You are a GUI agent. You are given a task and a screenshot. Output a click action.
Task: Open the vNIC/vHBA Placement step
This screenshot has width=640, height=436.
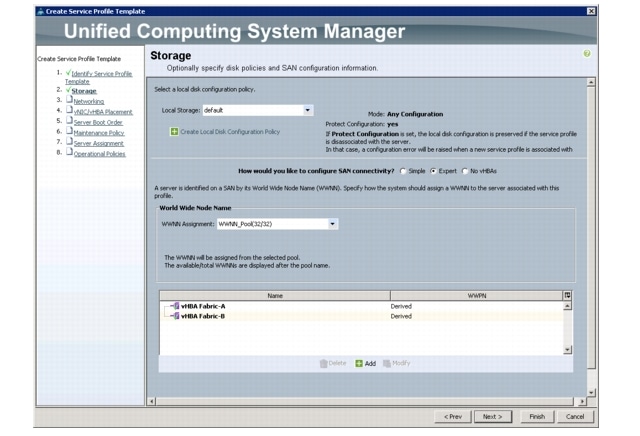(103, 112)
